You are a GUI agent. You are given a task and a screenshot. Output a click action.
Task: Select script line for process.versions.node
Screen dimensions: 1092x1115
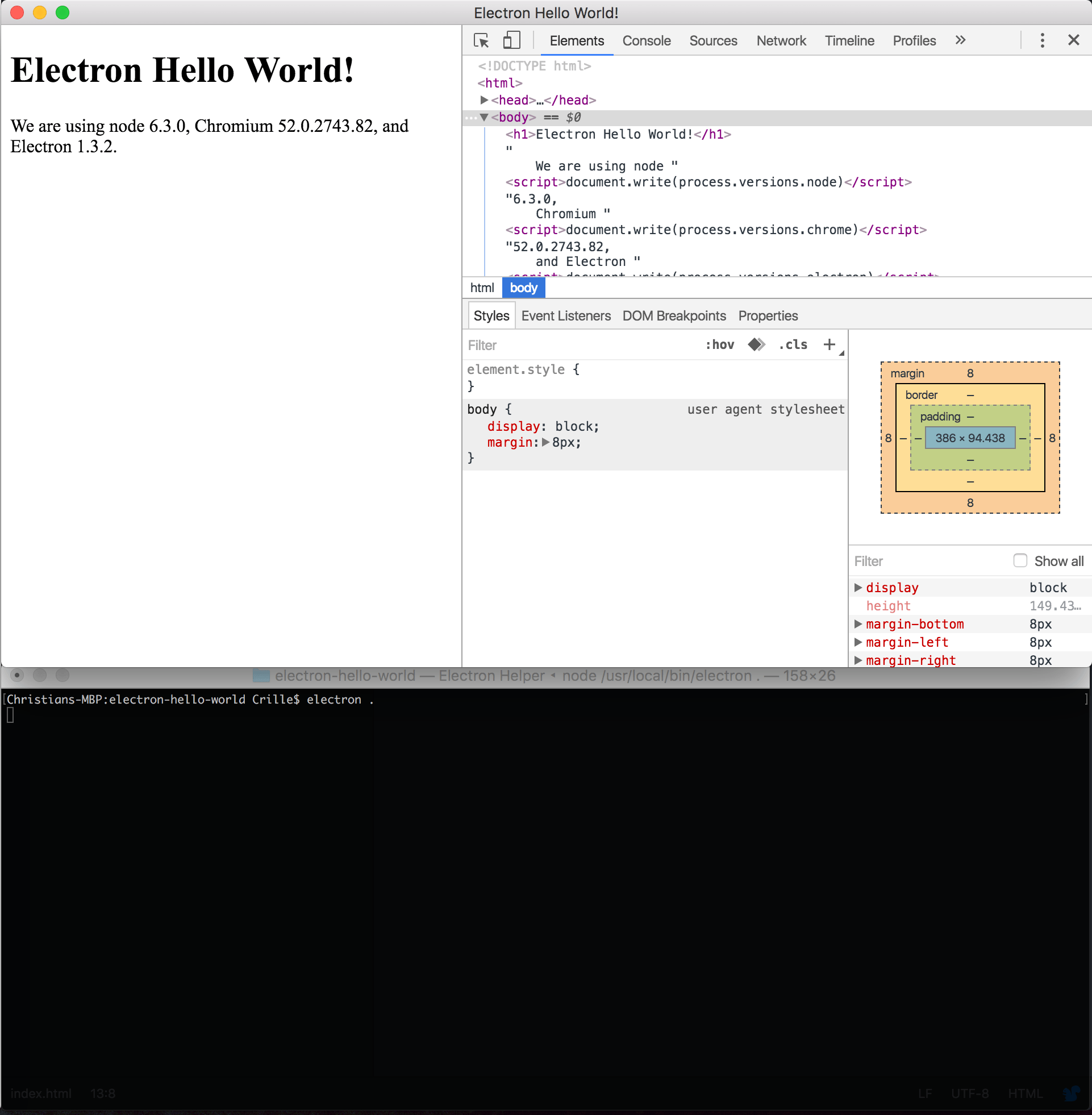click(x=708, y=182)
